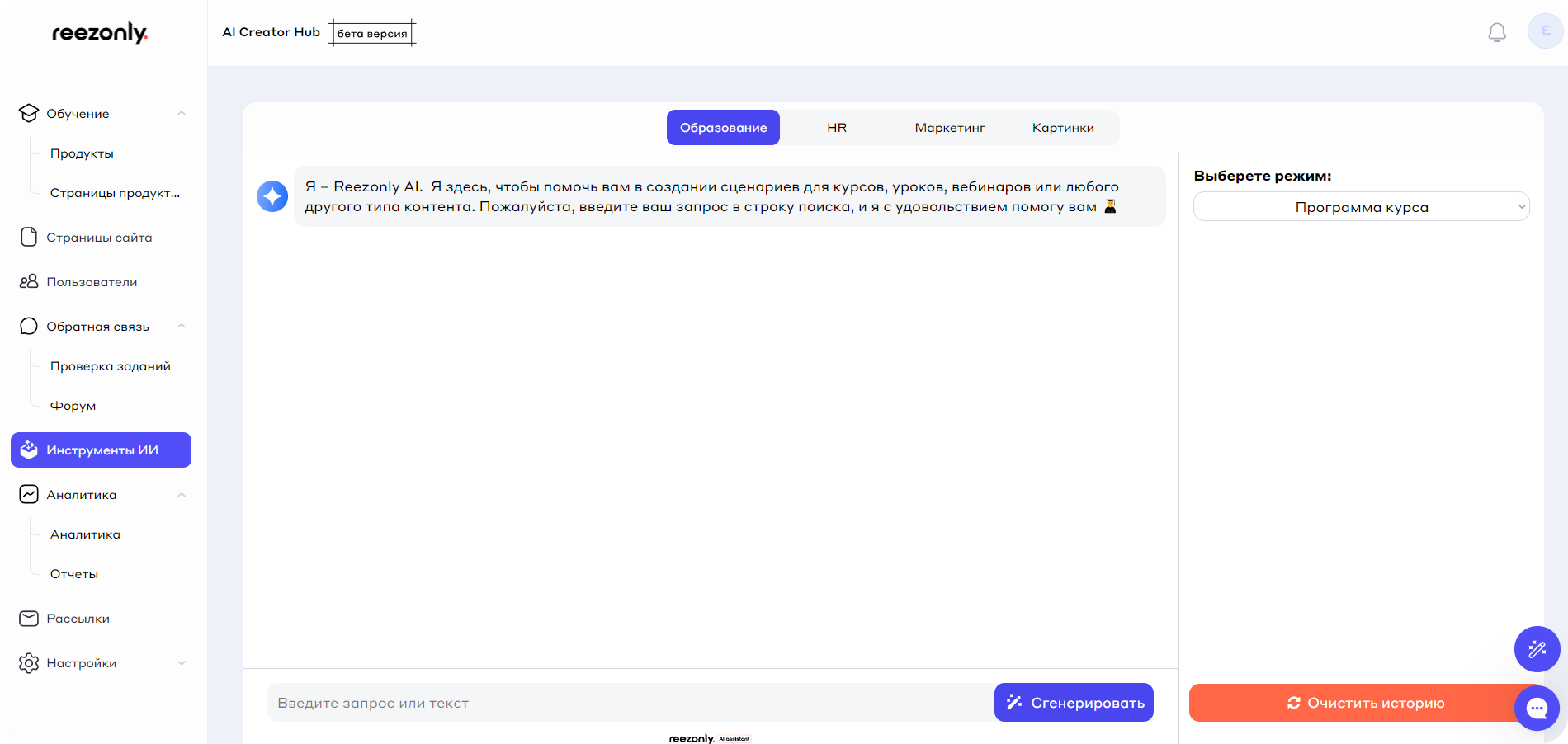Switch to the HR tab
The height and width of the screenshot is (744, 1568).
tap(836, 128)
